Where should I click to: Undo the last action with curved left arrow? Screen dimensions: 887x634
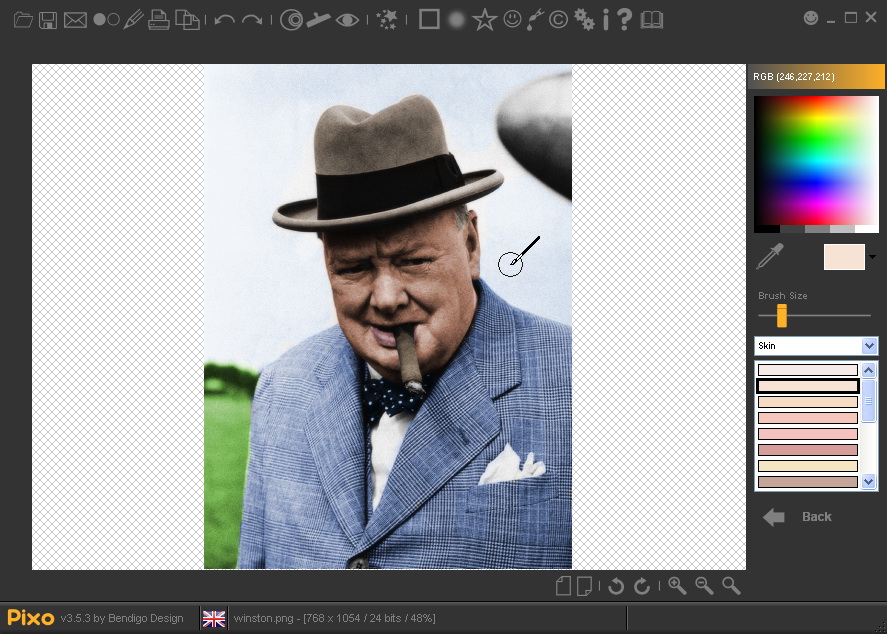tap(225, 20)
